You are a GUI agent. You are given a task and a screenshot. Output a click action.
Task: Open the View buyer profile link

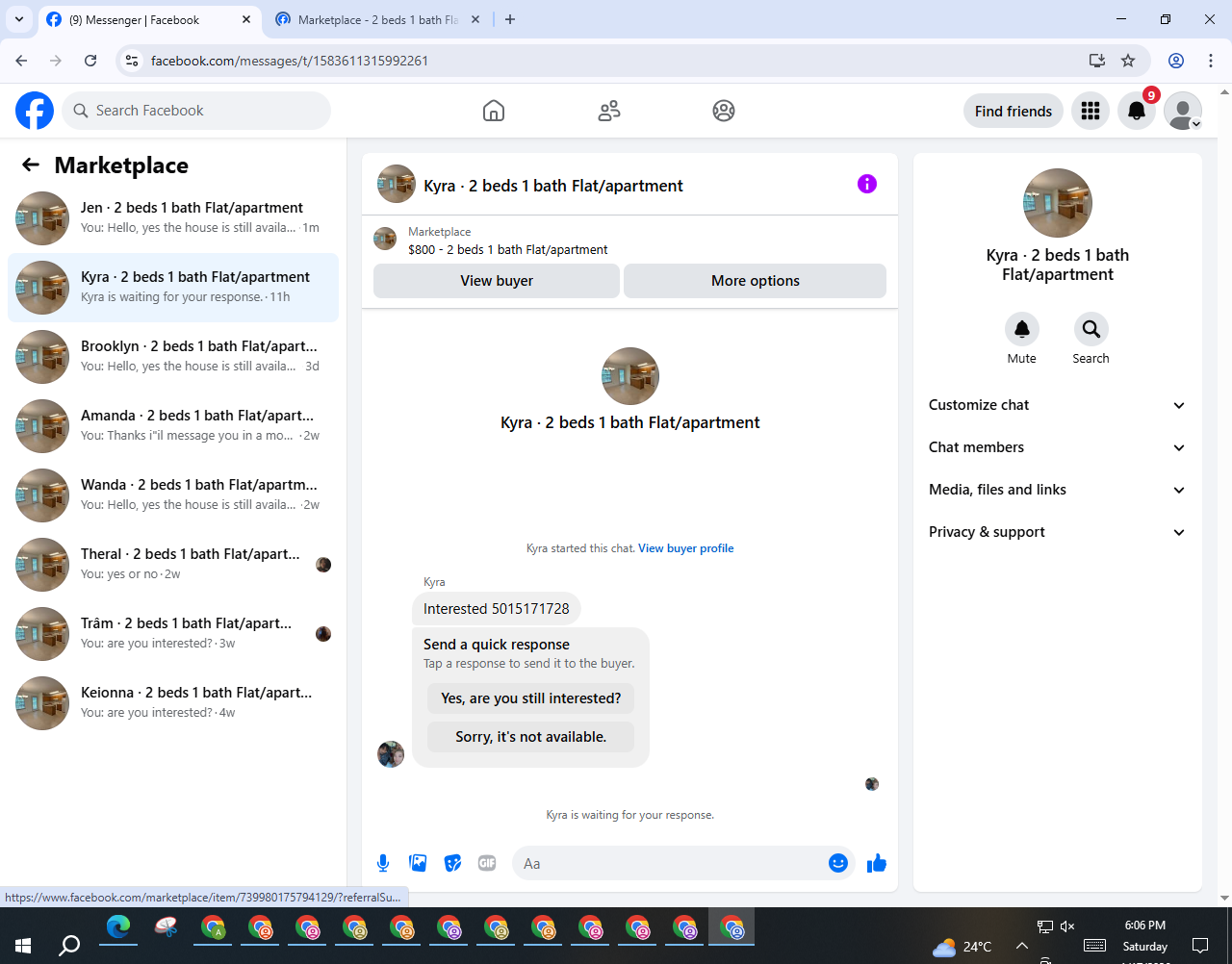click(x=686, y=548)
